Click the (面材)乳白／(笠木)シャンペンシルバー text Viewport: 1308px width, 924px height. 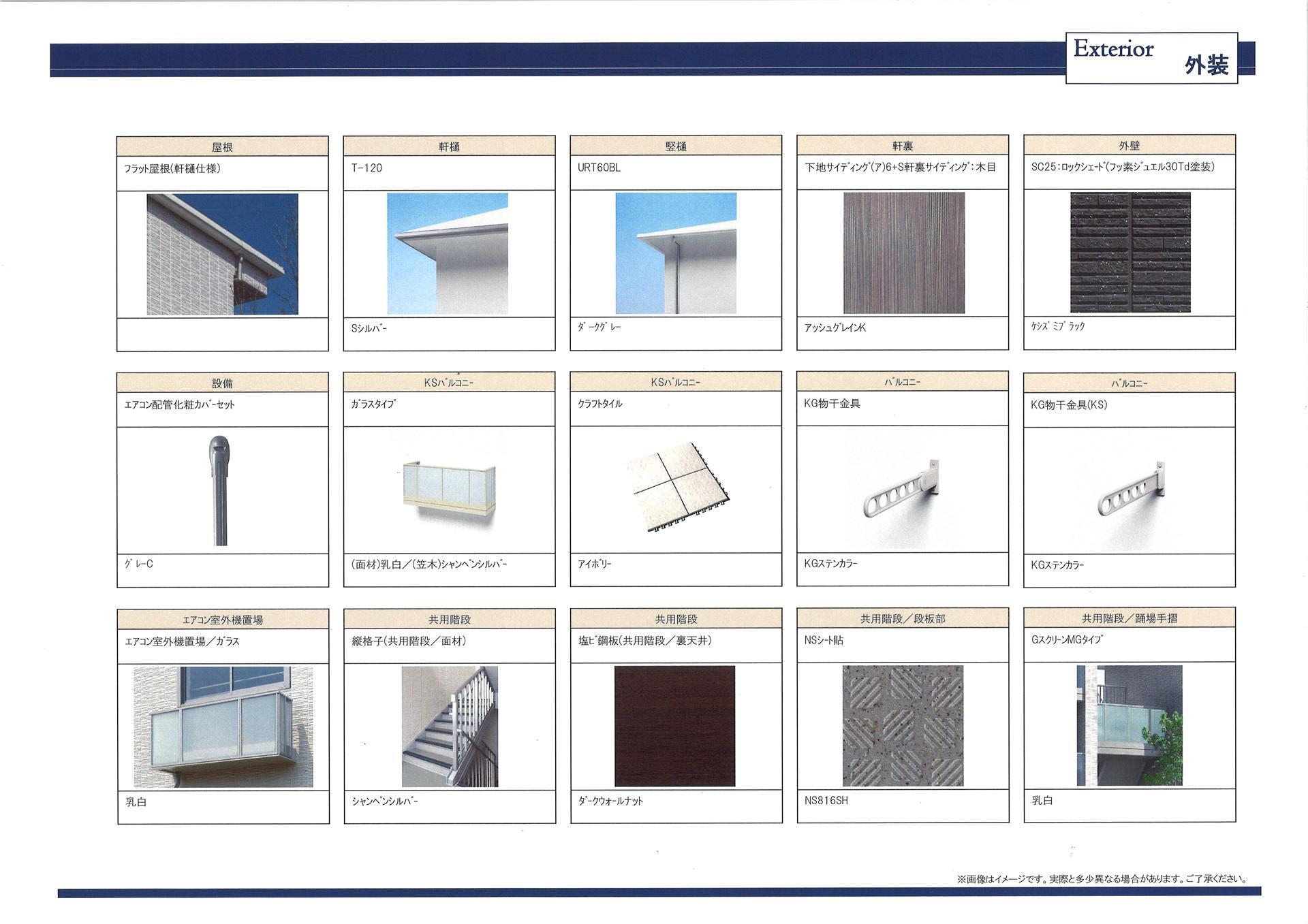pyautogui.click(x=429, y=564)
